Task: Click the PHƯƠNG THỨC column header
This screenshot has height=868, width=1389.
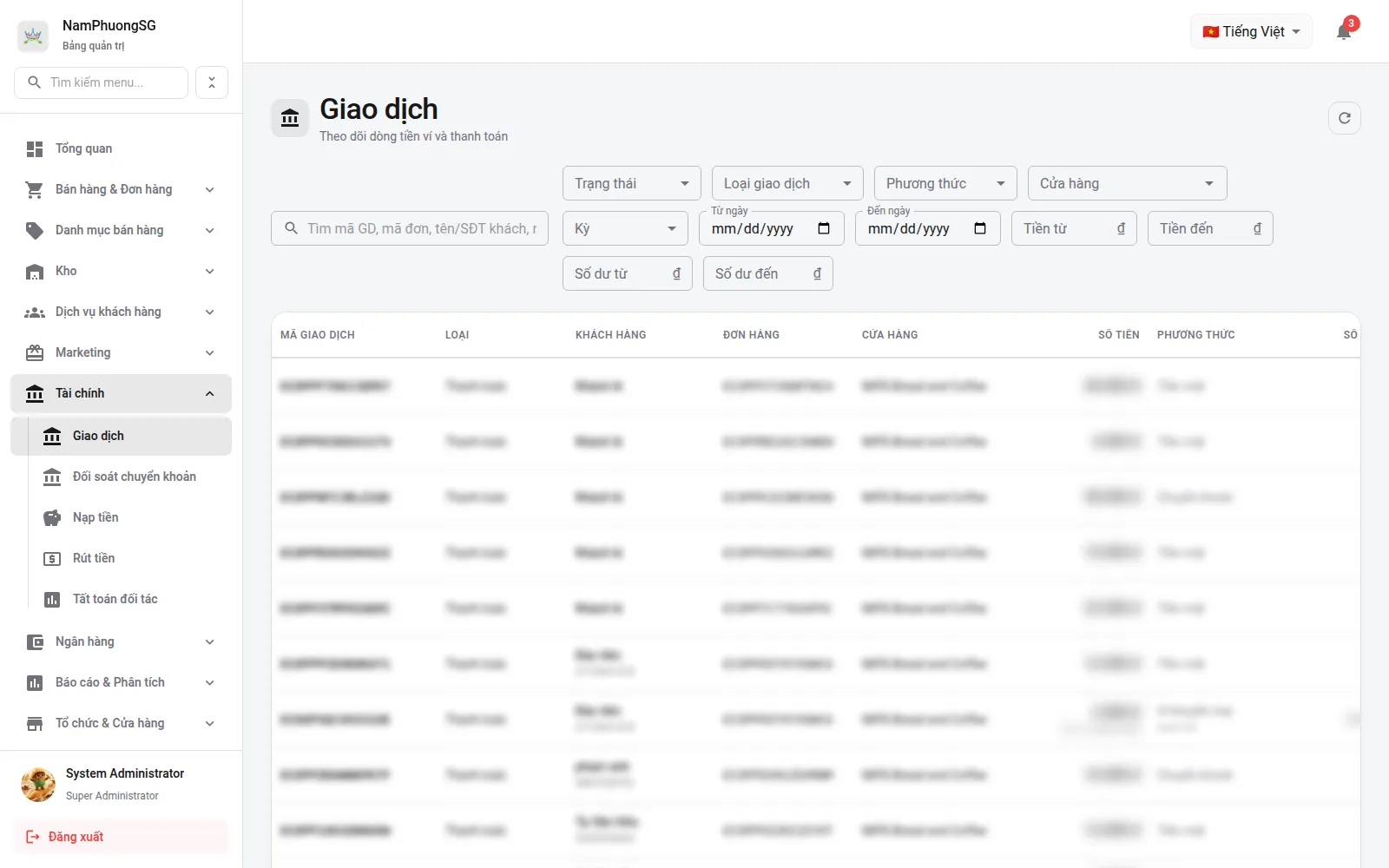Action: tap(1196, 335)
